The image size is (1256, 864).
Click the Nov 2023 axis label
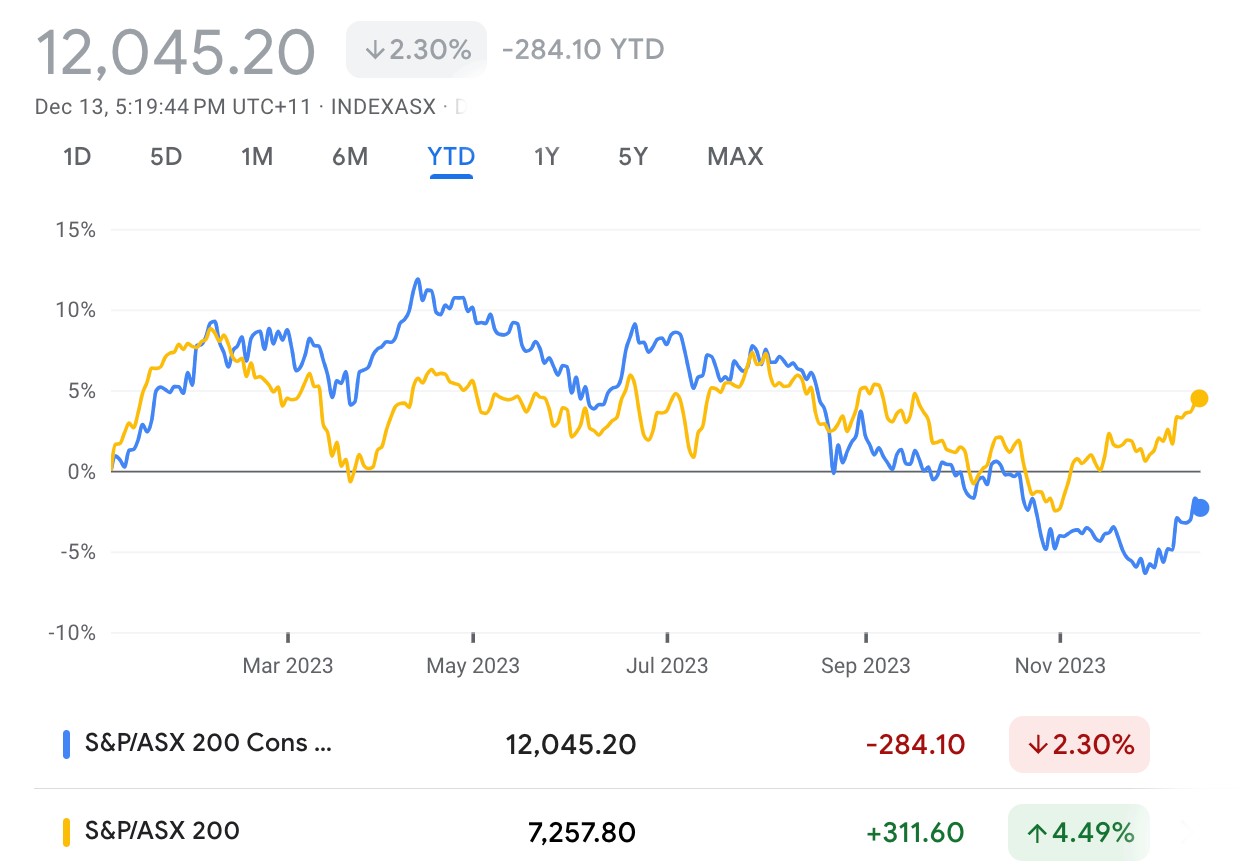[x=1060, y=665]
